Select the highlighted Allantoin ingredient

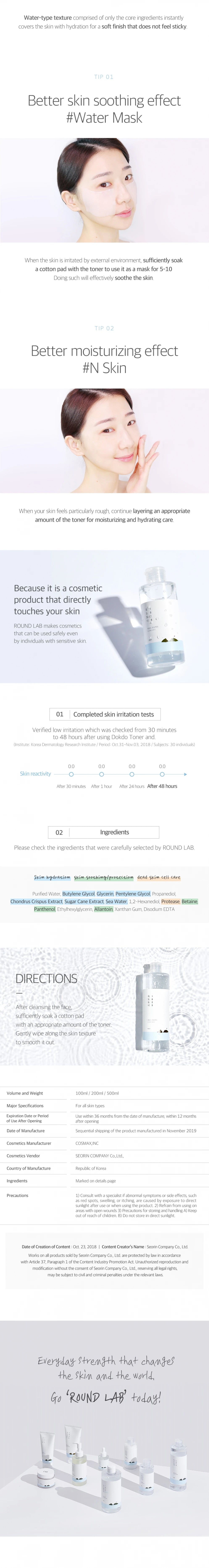tap(103, 909)
